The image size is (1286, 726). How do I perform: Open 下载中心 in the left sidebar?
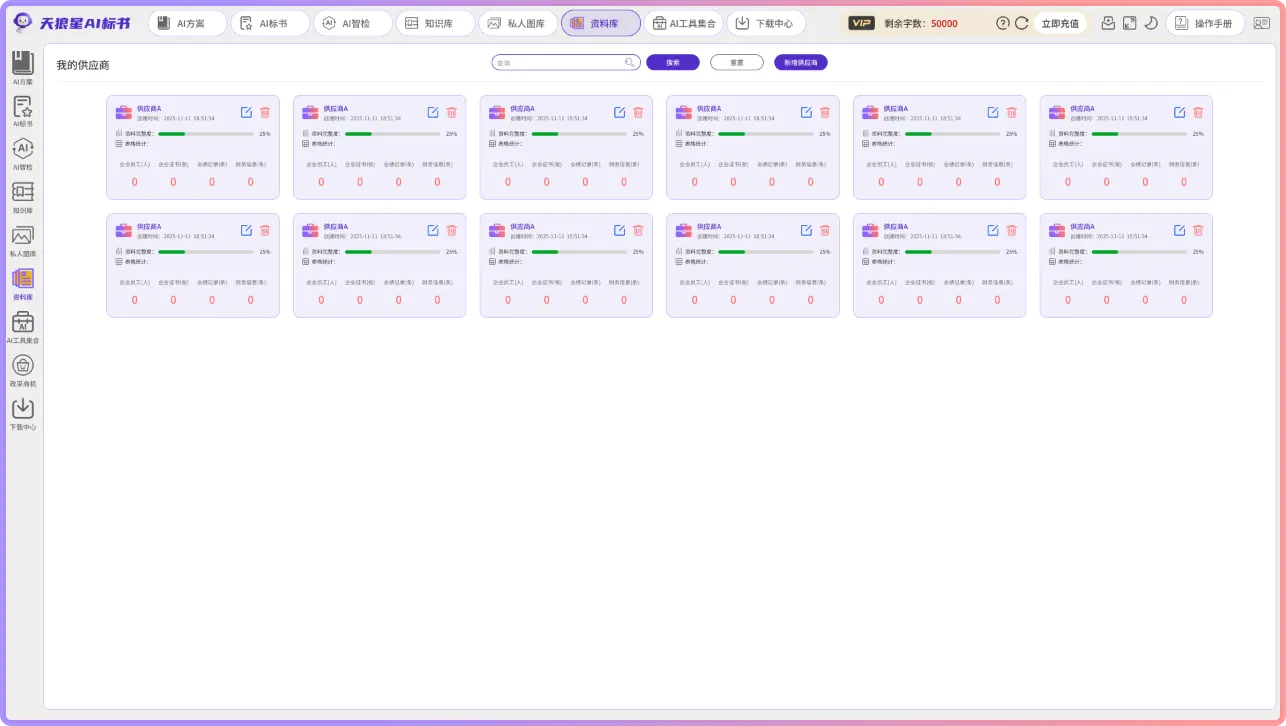click(x=22, y=411)
